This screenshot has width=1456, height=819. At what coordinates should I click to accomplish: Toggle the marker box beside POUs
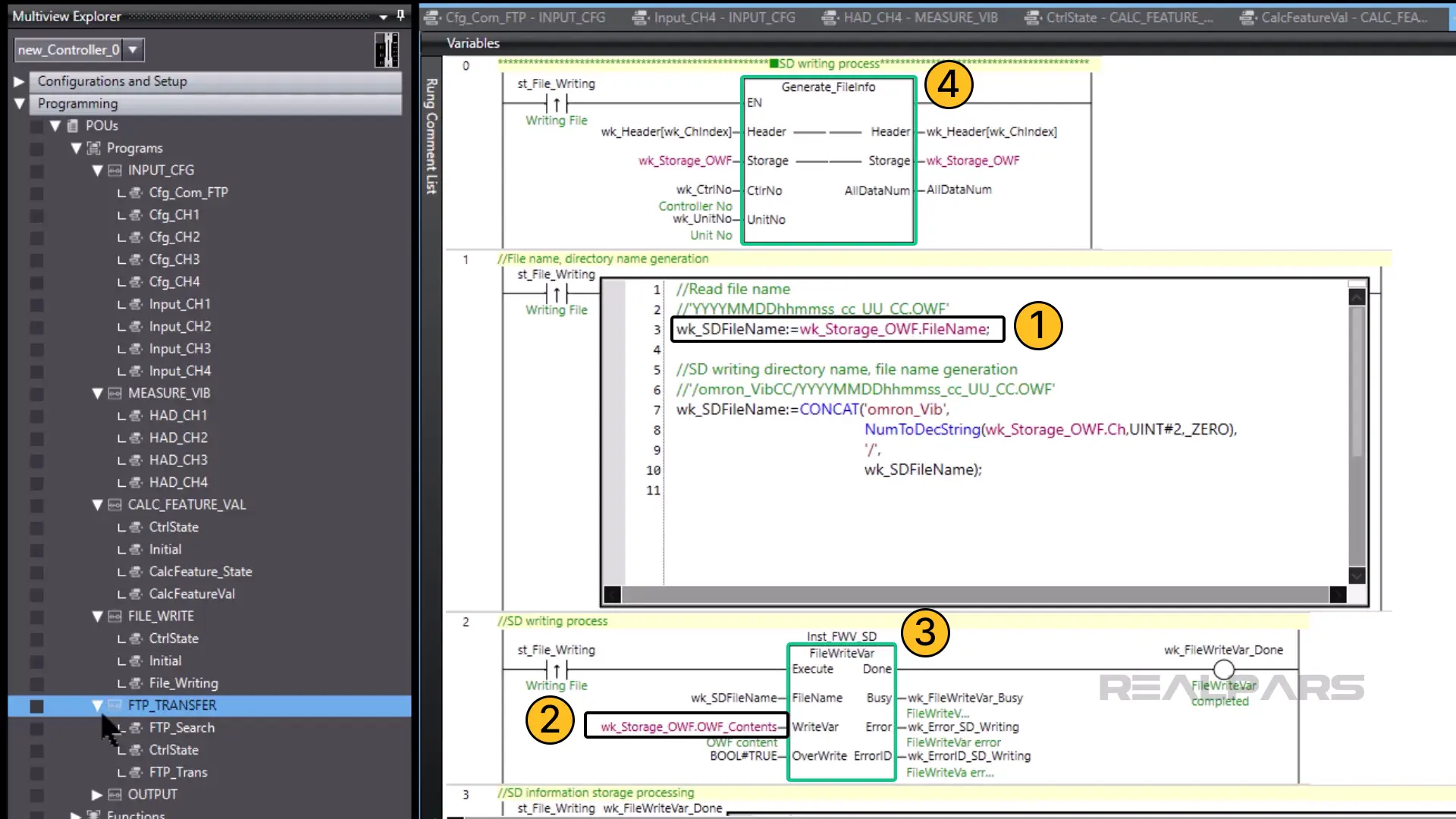coord(36,127)
